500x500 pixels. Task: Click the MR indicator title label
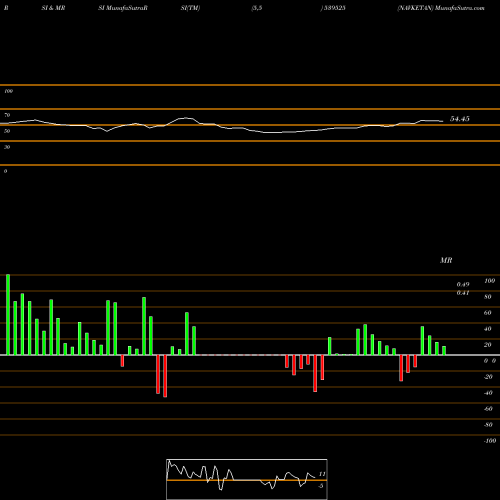coord(446,260)
